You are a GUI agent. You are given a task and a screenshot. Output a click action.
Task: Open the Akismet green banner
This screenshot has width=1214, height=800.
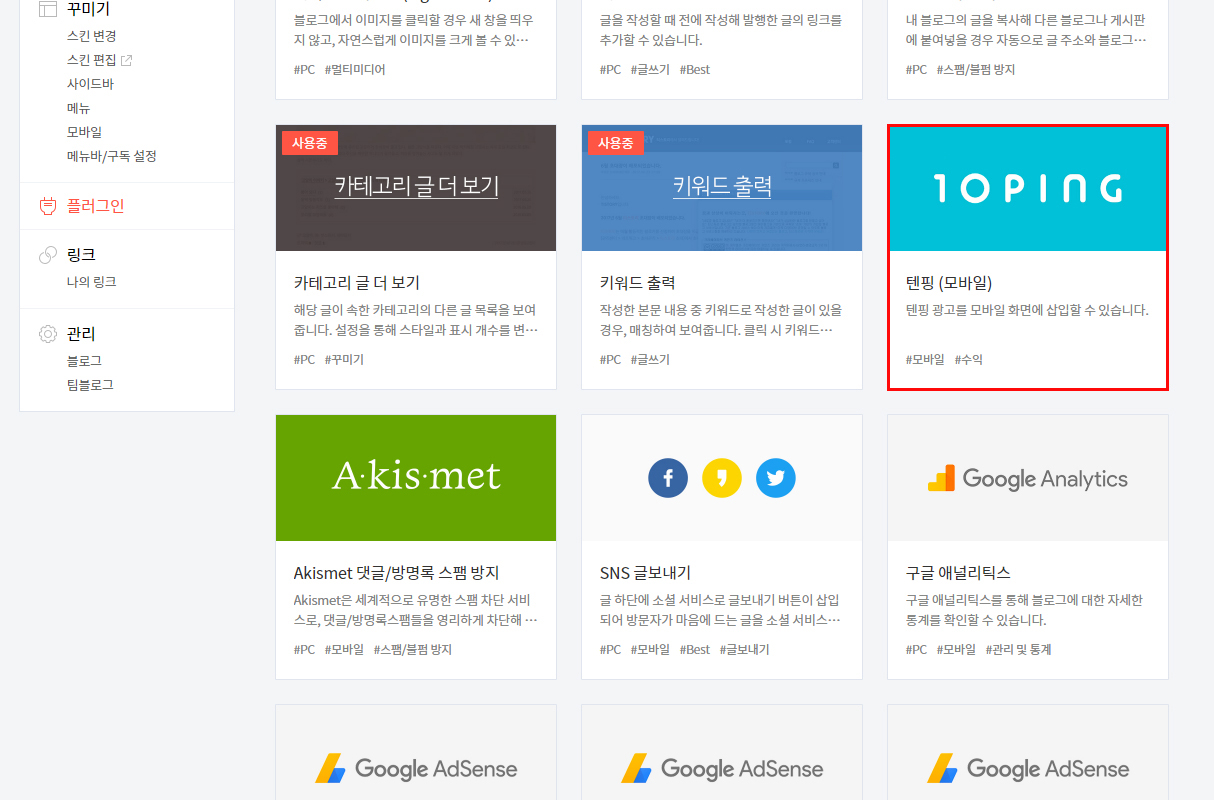click(x=416, y=478)
